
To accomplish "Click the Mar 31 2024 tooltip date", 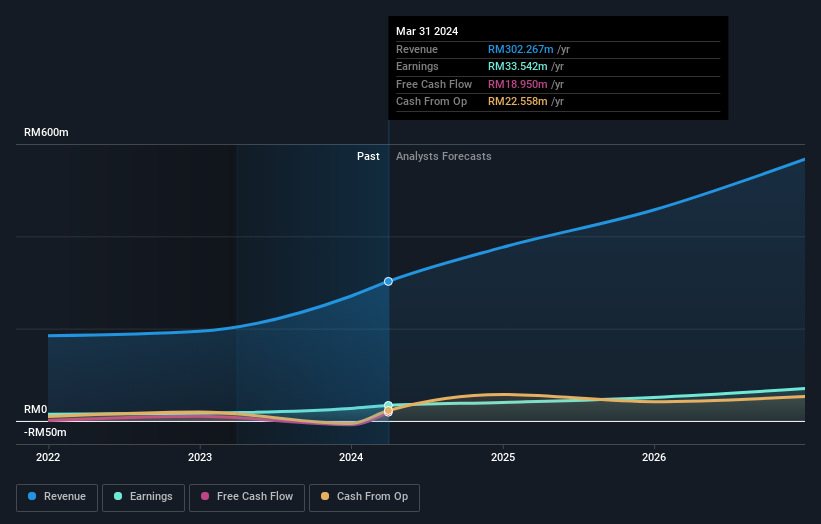I will [x=427, y=31].
